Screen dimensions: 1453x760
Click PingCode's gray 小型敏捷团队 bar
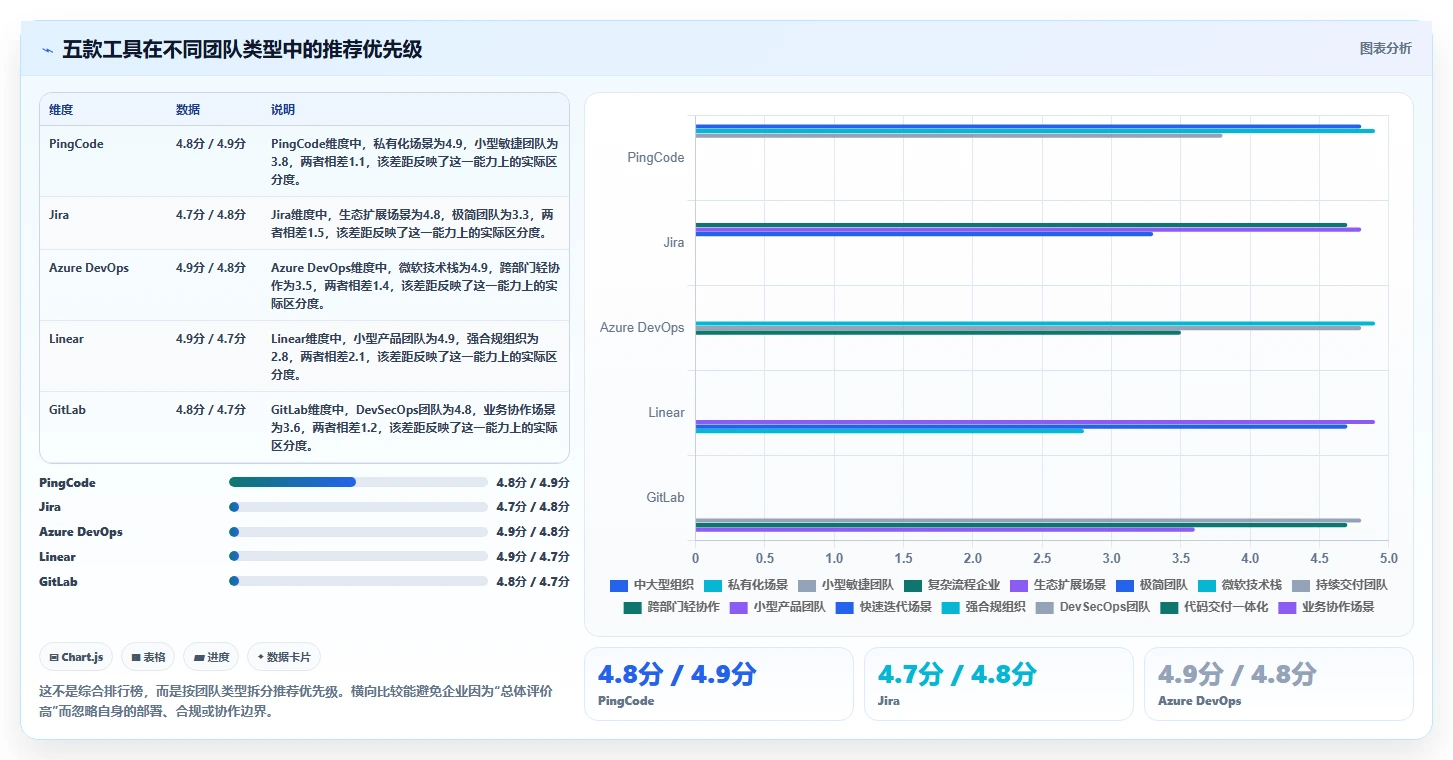[x=959, y=136]
